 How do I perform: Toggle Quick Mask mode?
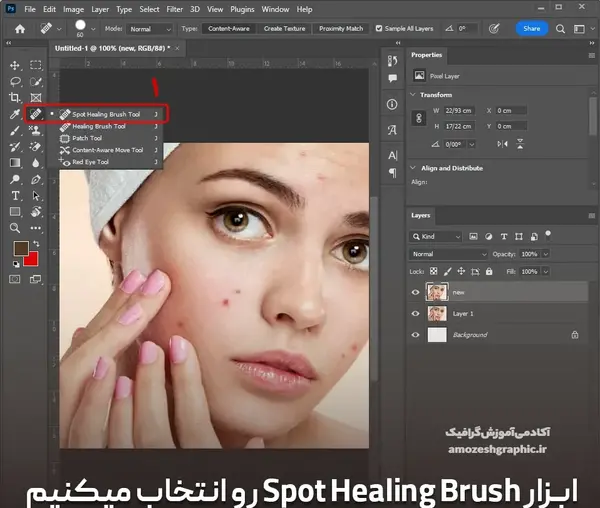click(x=15, y=279)
